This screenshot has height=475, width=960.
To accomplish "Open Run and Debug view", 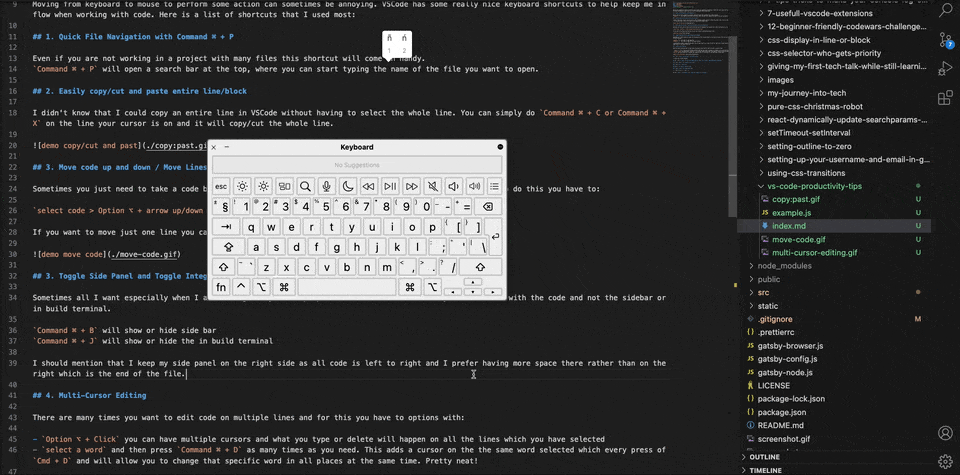I will pos(945,69).
